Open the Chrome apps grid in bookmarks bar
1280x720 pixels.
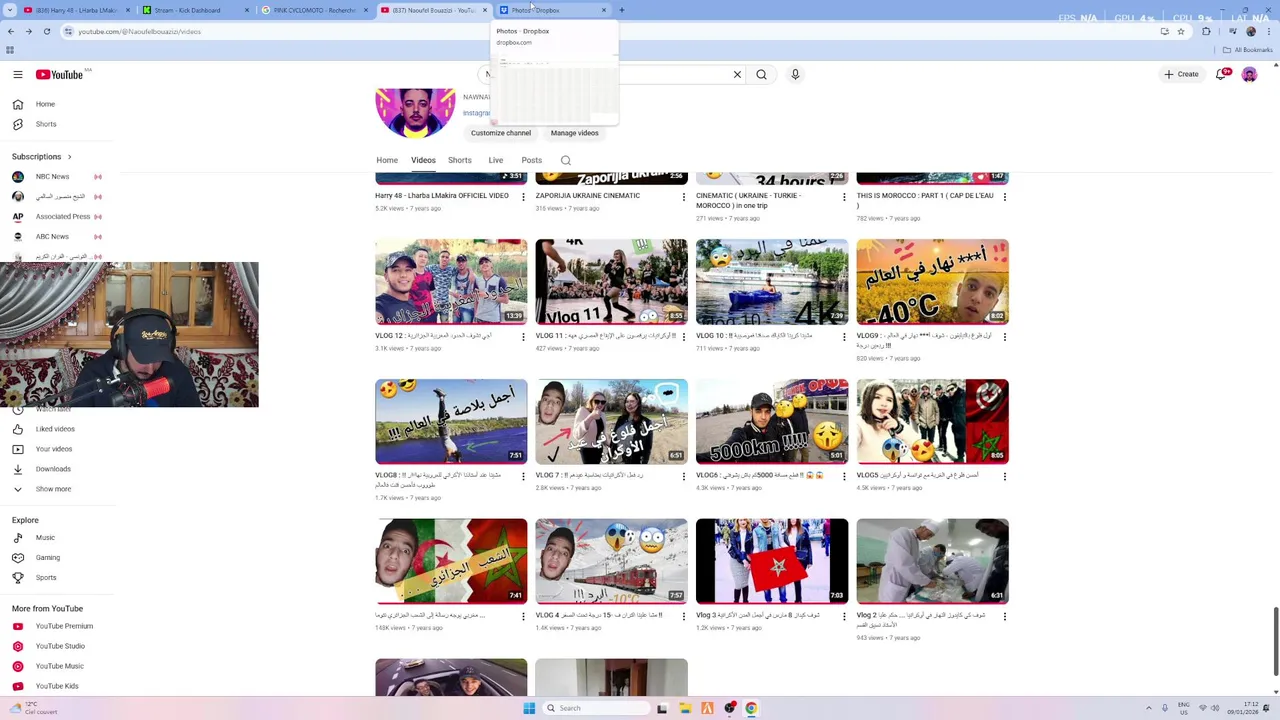pos(10,50)
